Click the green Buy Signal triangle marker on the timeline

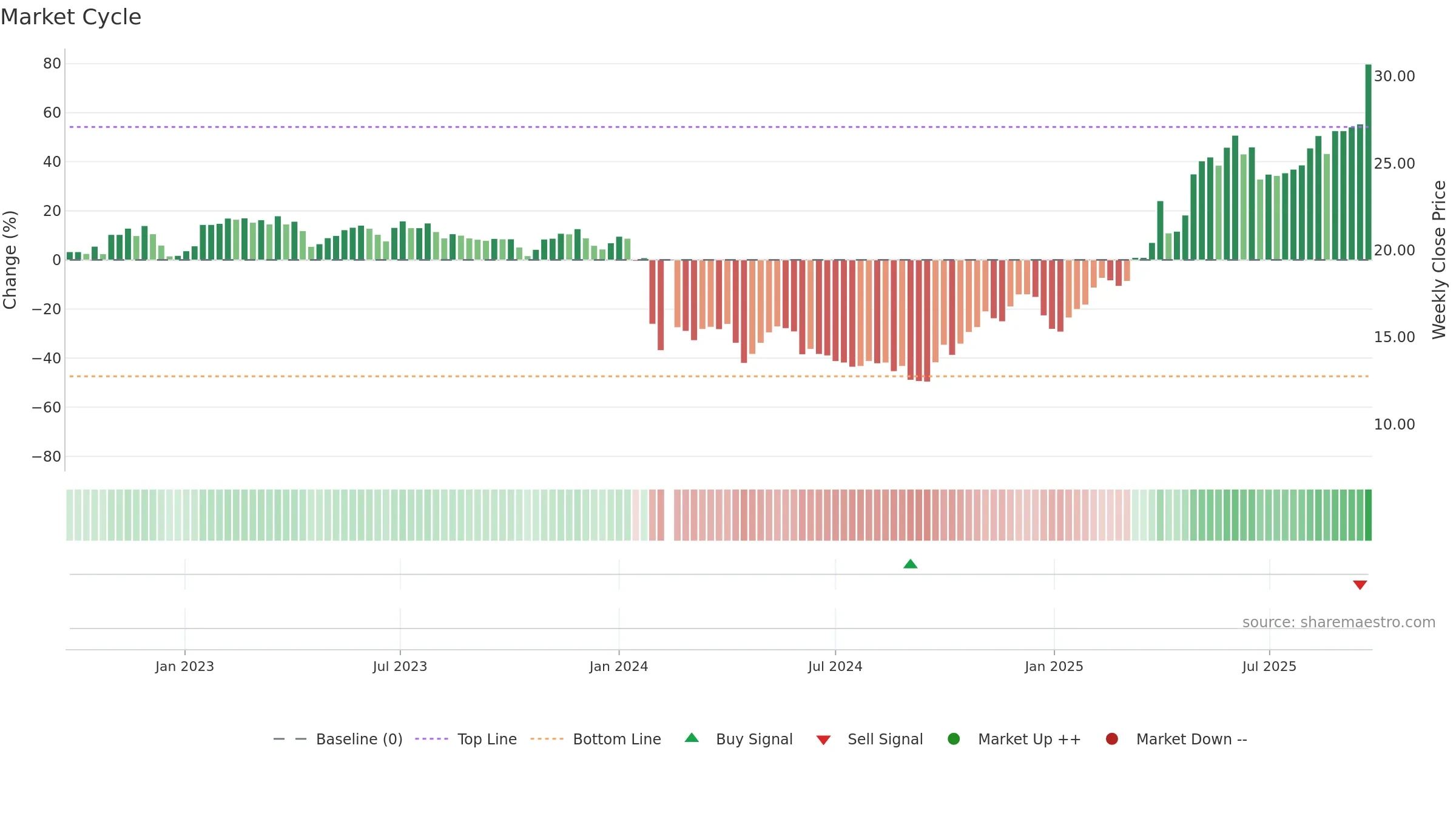pos(910,564)
